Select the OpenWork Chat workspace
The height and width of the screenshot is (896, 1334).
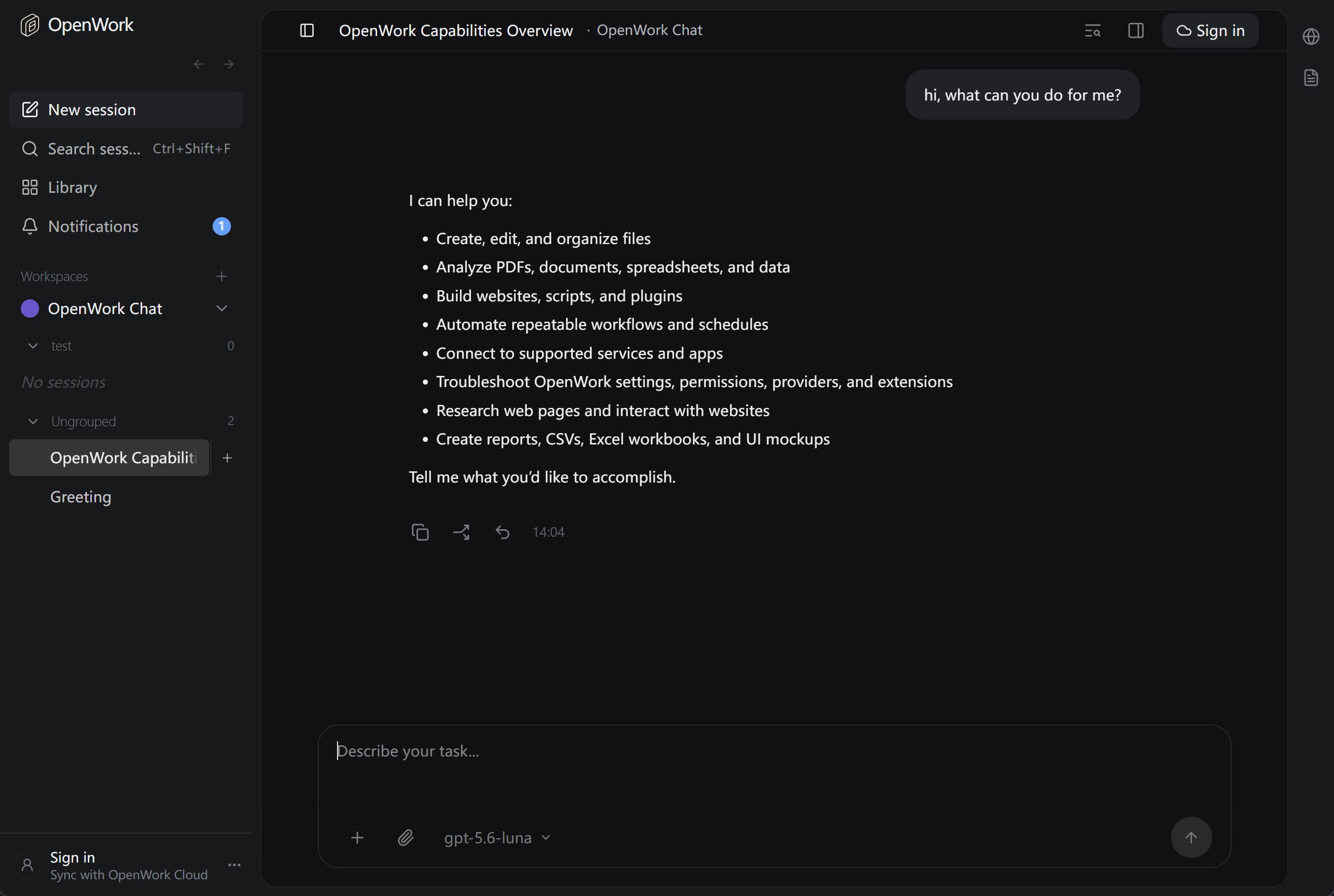[x=105, y=308]
